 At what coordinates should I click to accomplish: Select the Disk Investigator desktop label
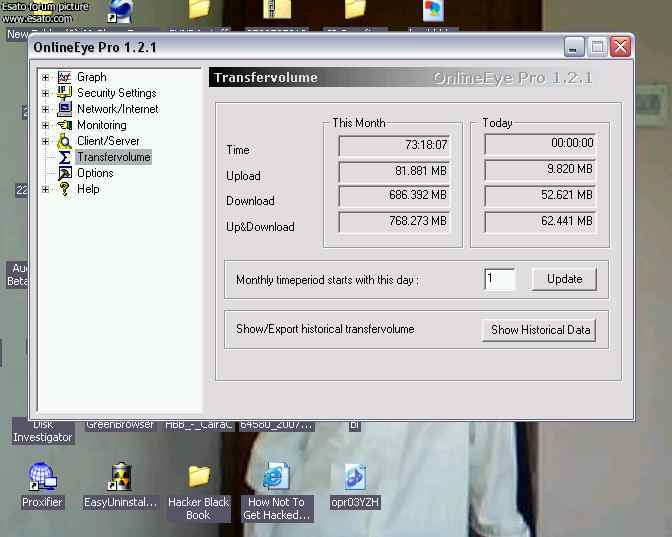coord(42,431)
